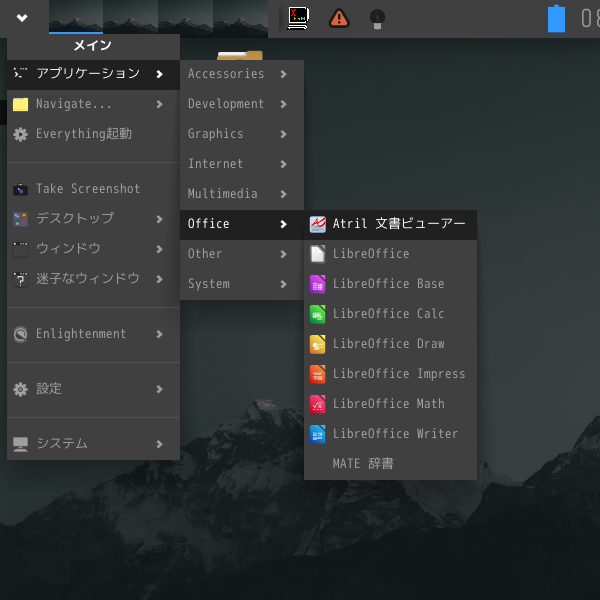Open MATE 辞書 dictionary entry

pos(363,464)
